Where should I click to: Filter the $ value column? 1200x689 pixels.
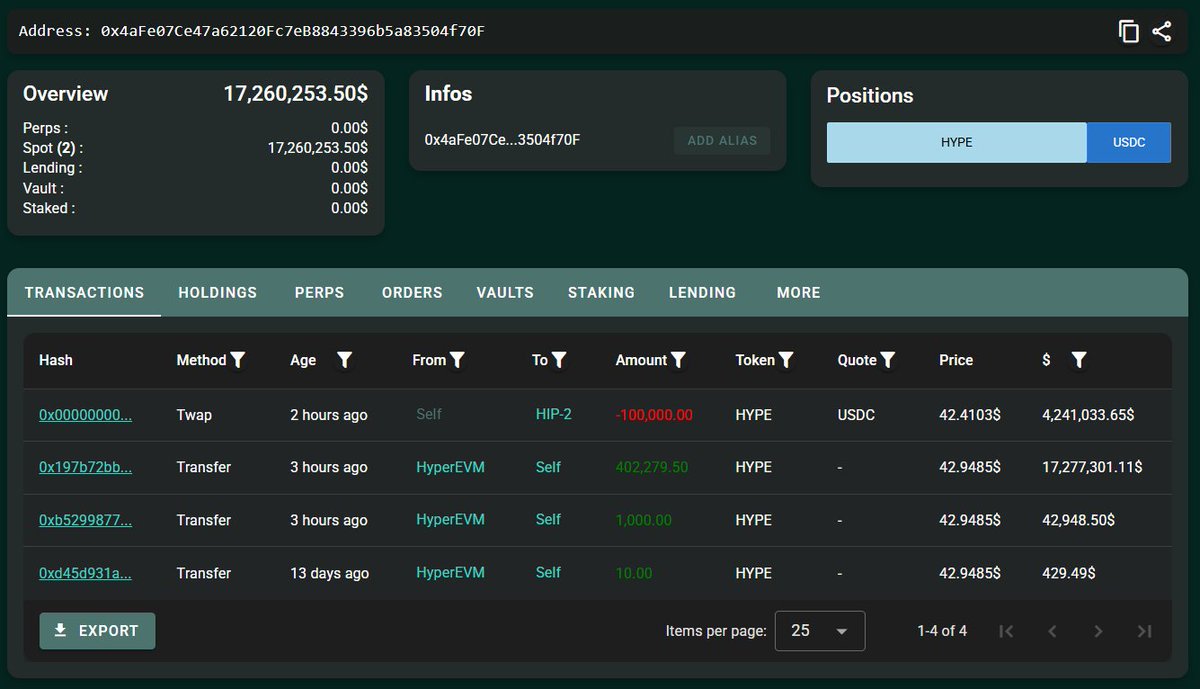point(1078,360)
